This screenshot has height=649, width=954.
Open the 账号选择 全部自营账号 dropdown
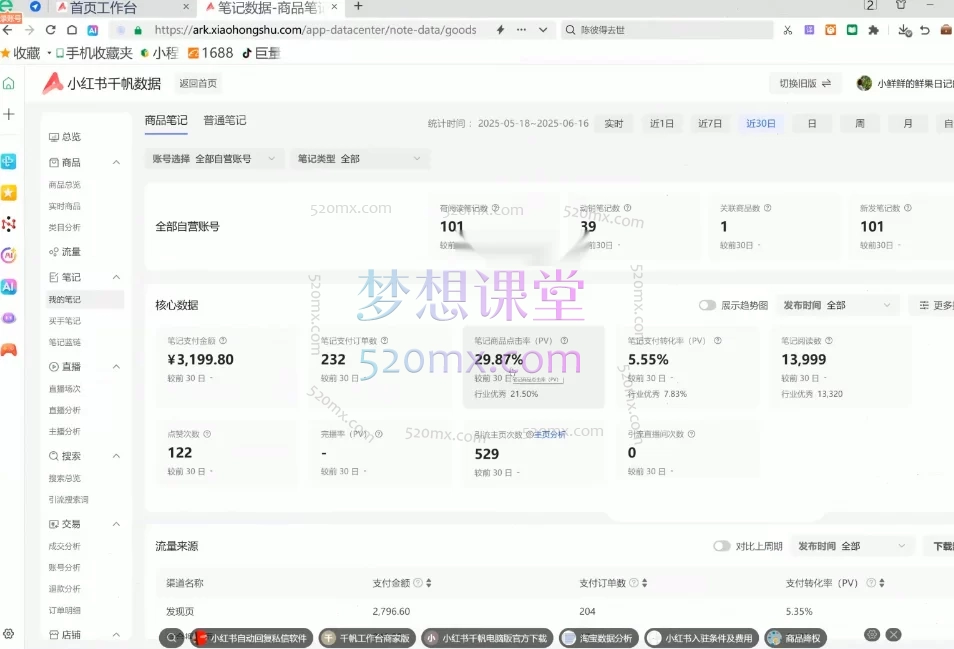point(214,159)
